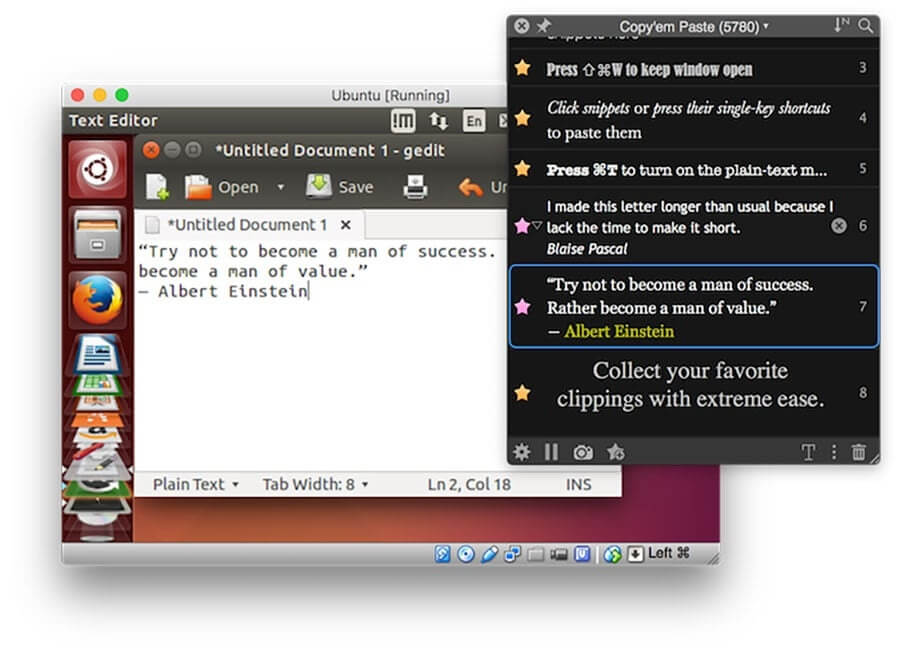The width and height of the screenshot is (900, 651).
Task: Open LibreOffice Writer in the launcher
Action: click(97, 354)
